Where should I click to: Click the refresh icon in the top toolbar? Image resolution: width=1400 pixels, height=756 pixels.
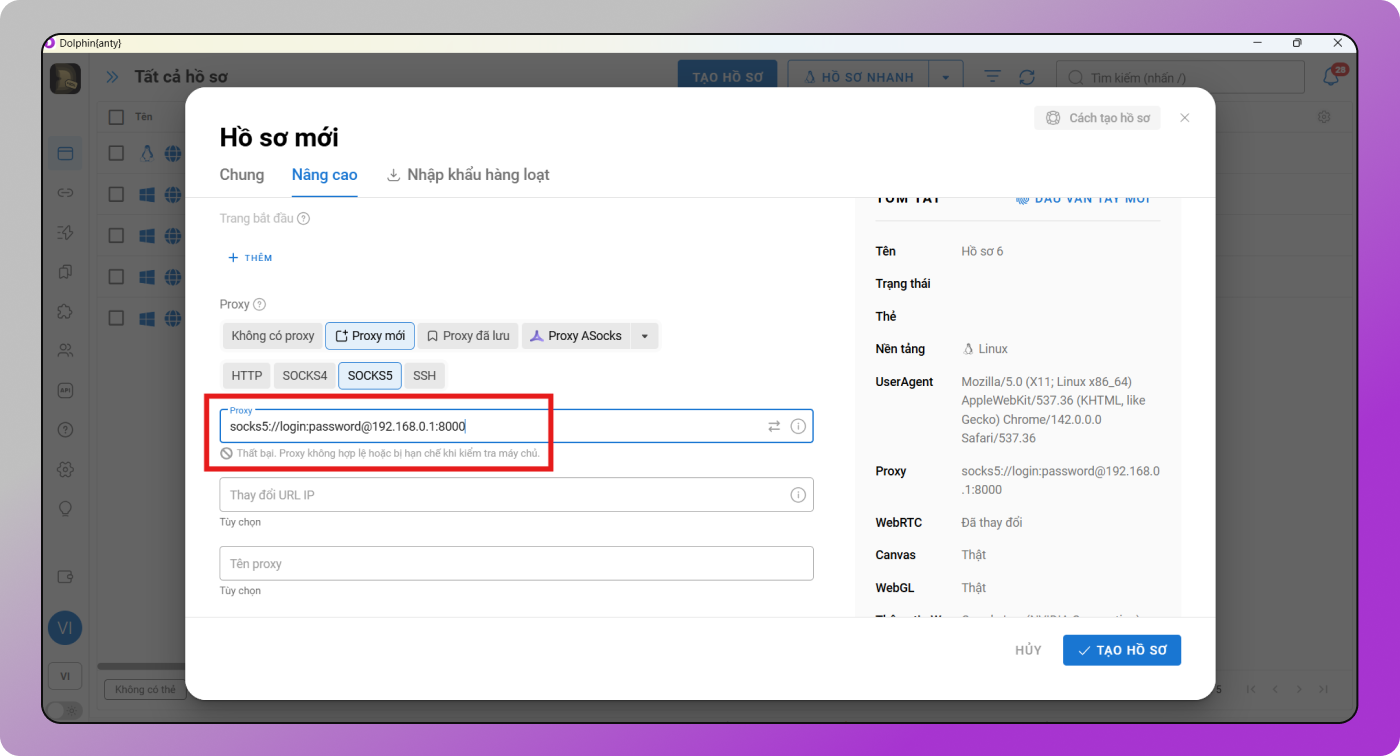(1027, 77)
